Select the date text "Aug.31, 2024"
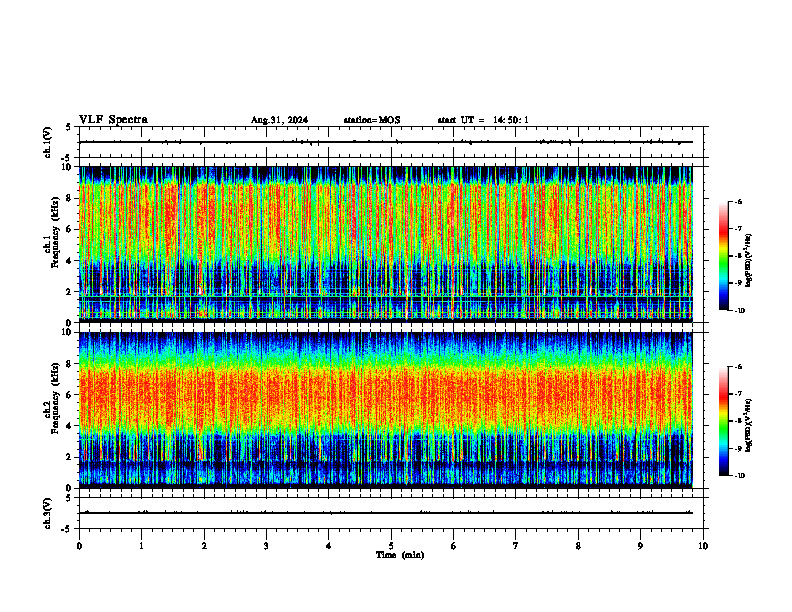This screenshot has height=612, width=792. pos(279,120)
